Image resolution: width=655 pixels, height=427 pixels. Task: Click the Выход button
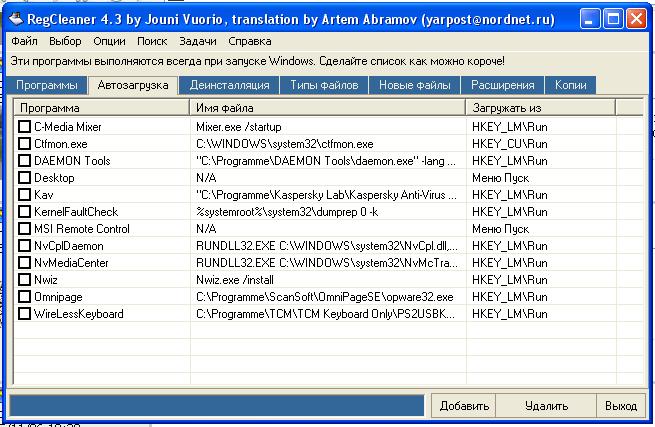tap(621, 406)
